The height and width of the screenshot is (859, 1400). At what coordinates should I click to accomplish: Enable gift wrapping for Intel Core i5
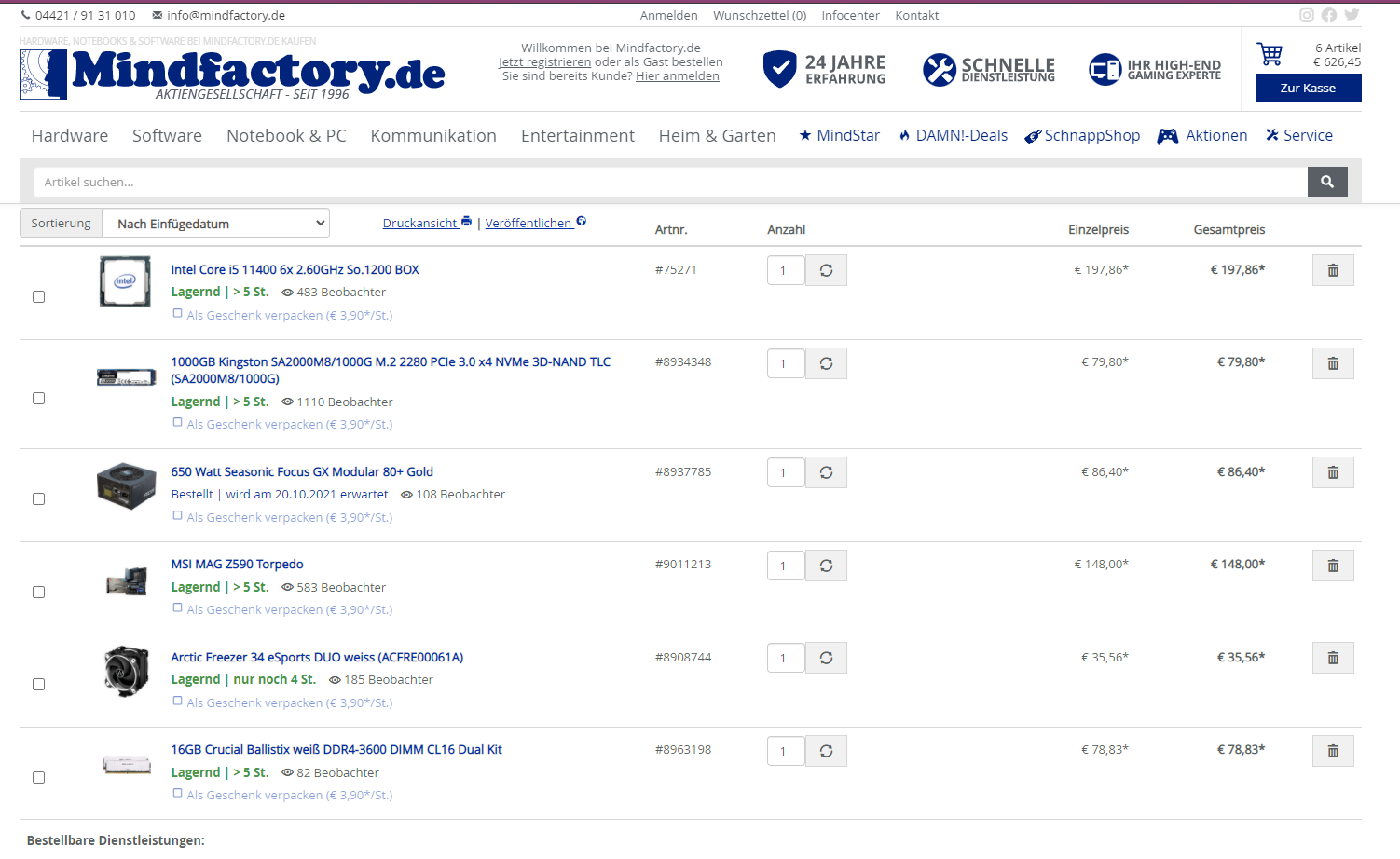click(177, 314)
